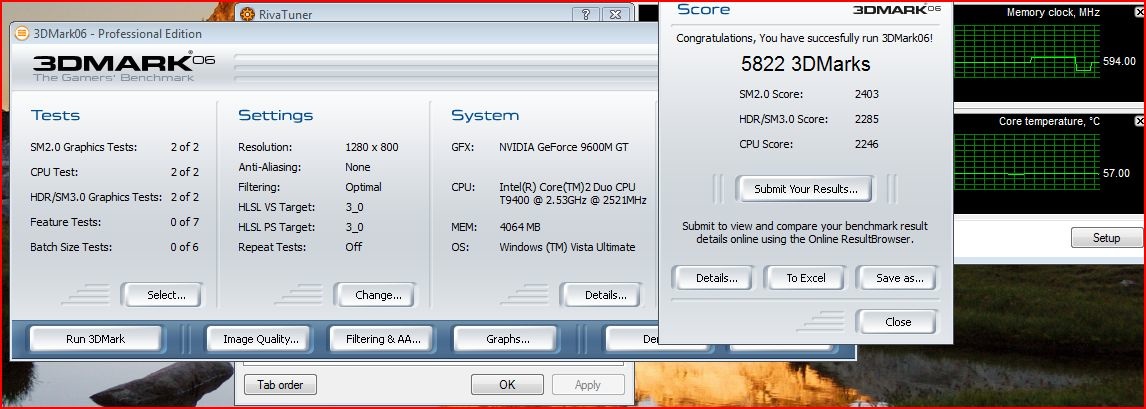The image size is (1146, 409).
Task: Click the 594.00 memory clock reading
Action: [x=1118, y=61]
